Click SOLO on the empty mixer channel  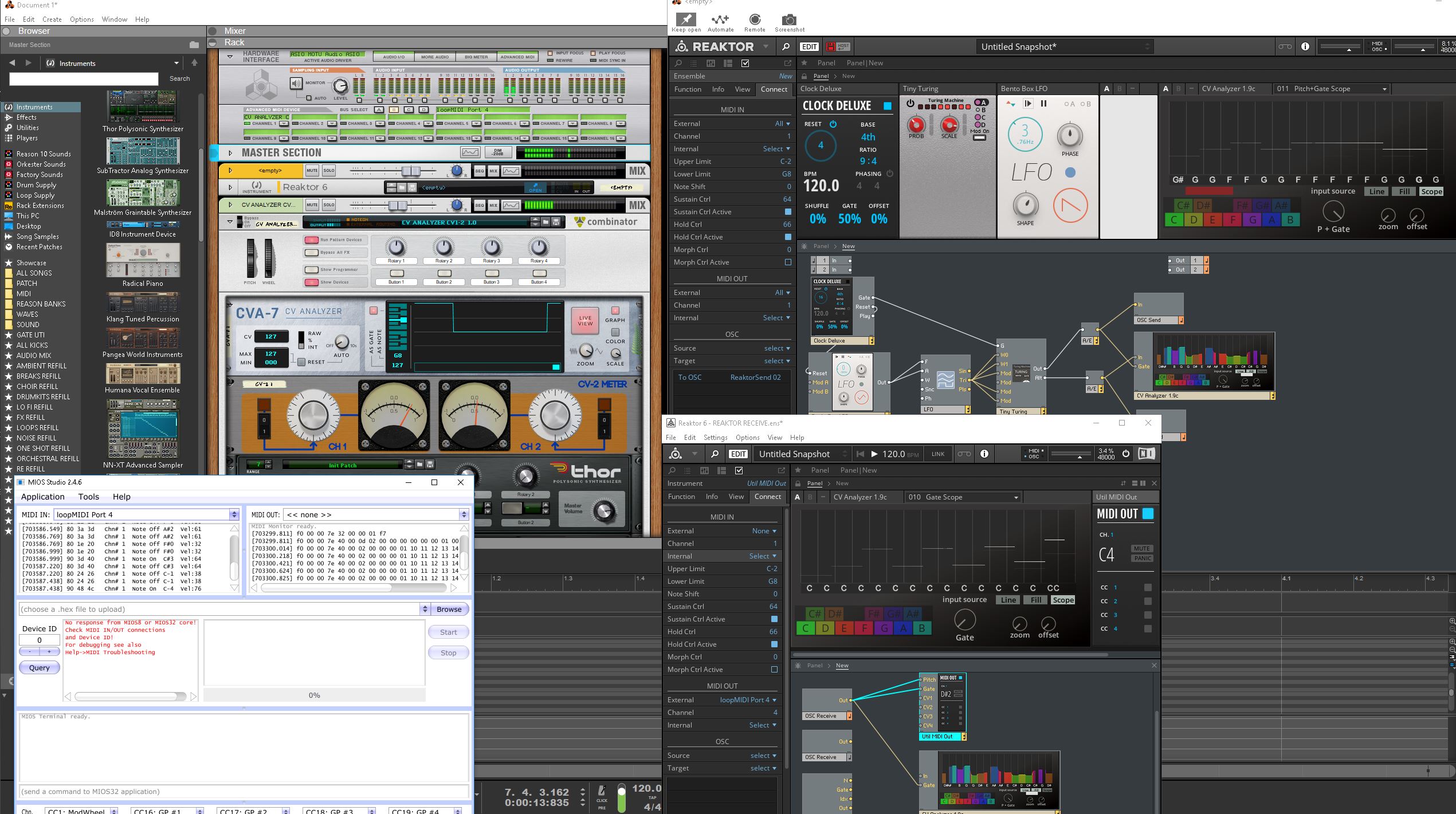328,170
